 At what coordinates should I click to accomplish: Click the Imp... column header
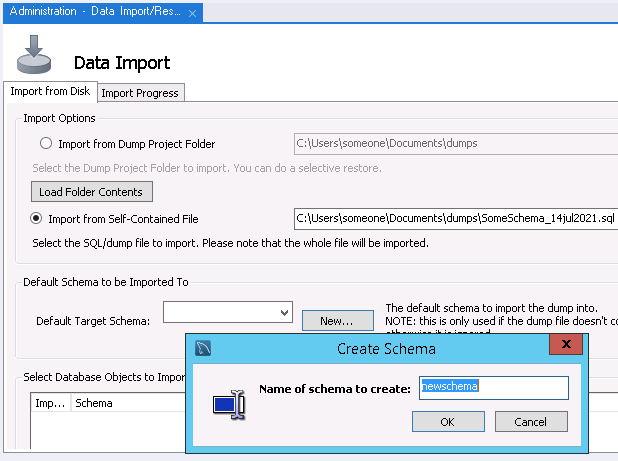[49, 404]
